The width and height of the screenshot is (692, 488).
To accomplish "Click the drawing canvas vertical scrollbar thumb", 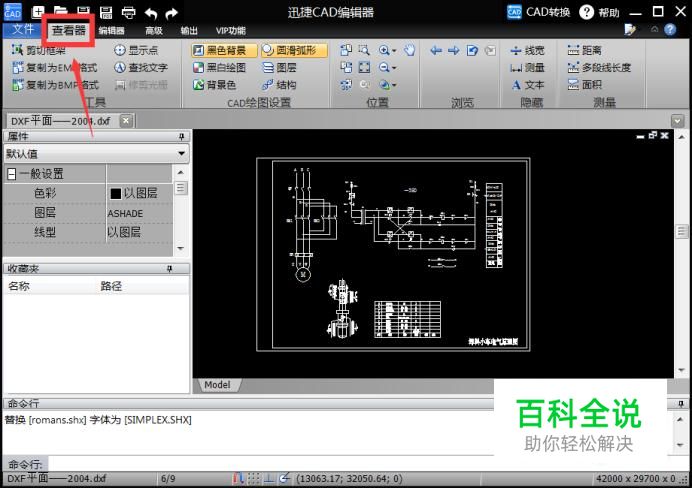I will 682,232.
